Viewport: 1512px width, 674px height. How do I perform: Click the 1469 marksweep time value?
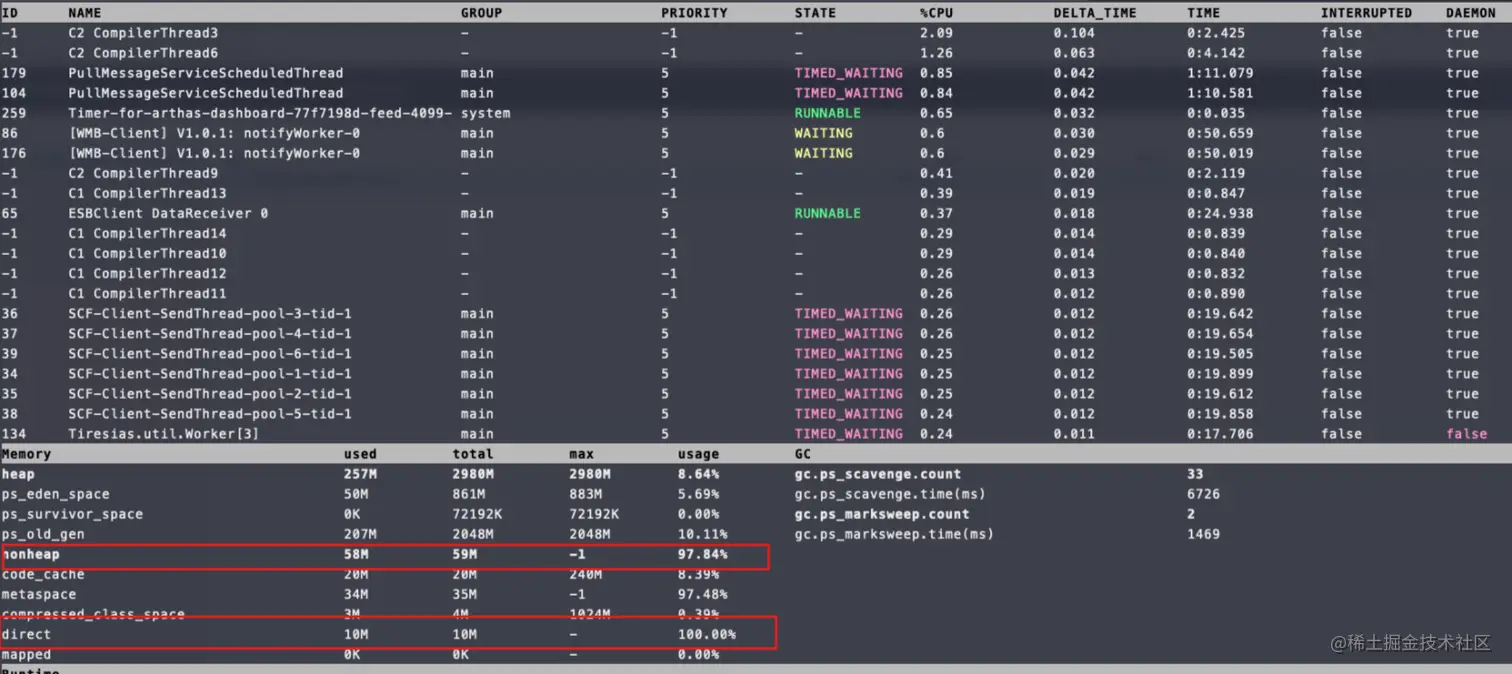tap(1203, 534)
